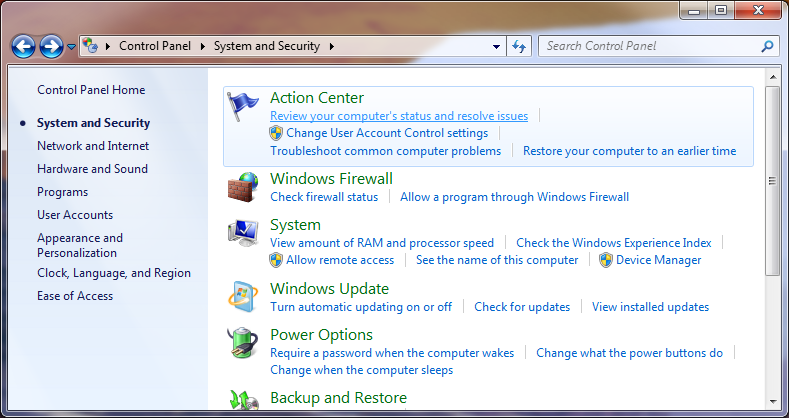Click Check firewall status

(x=324, y=197)
